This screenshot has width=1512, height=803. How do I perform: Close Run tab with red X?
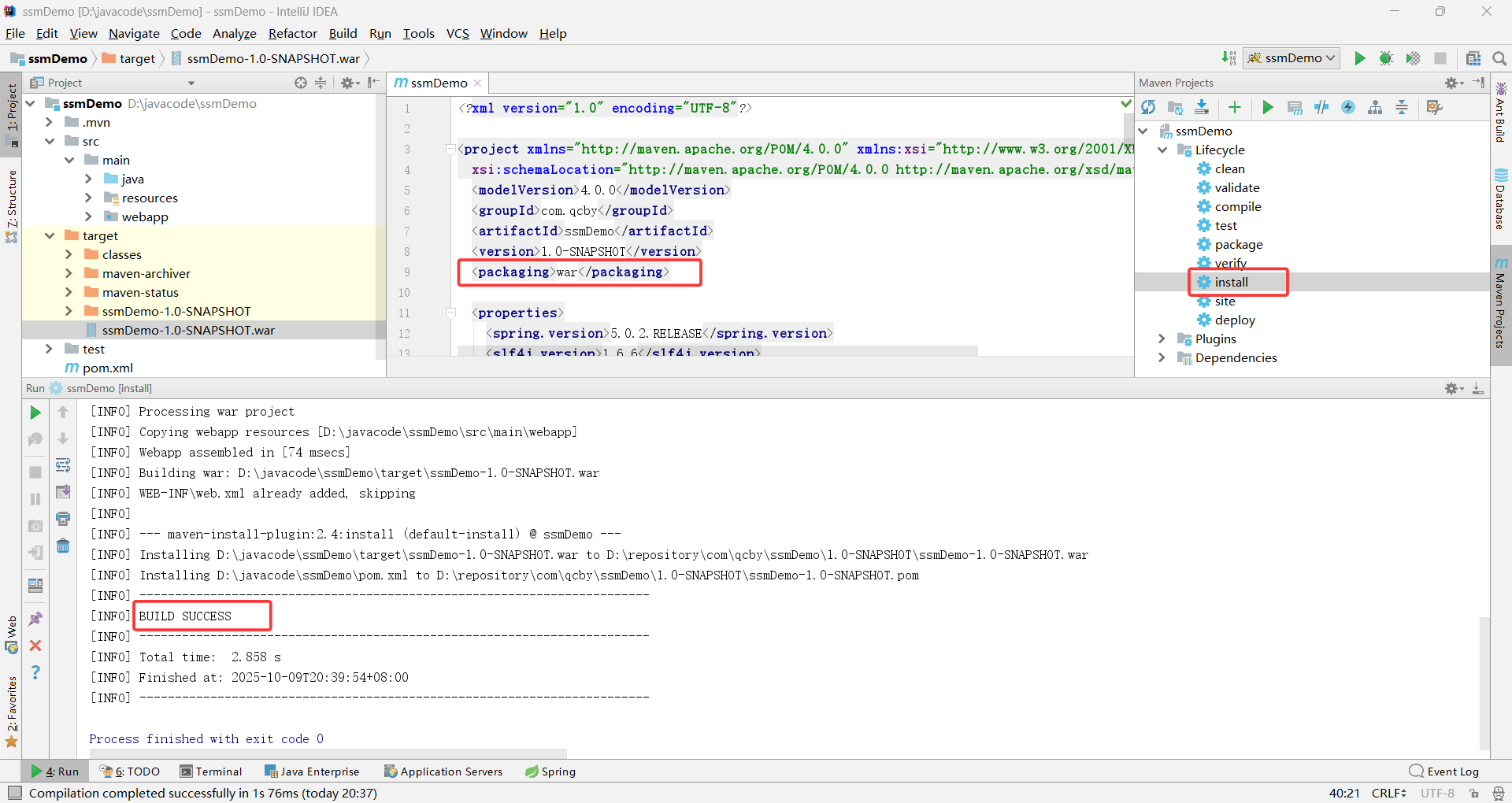point(35,646)
